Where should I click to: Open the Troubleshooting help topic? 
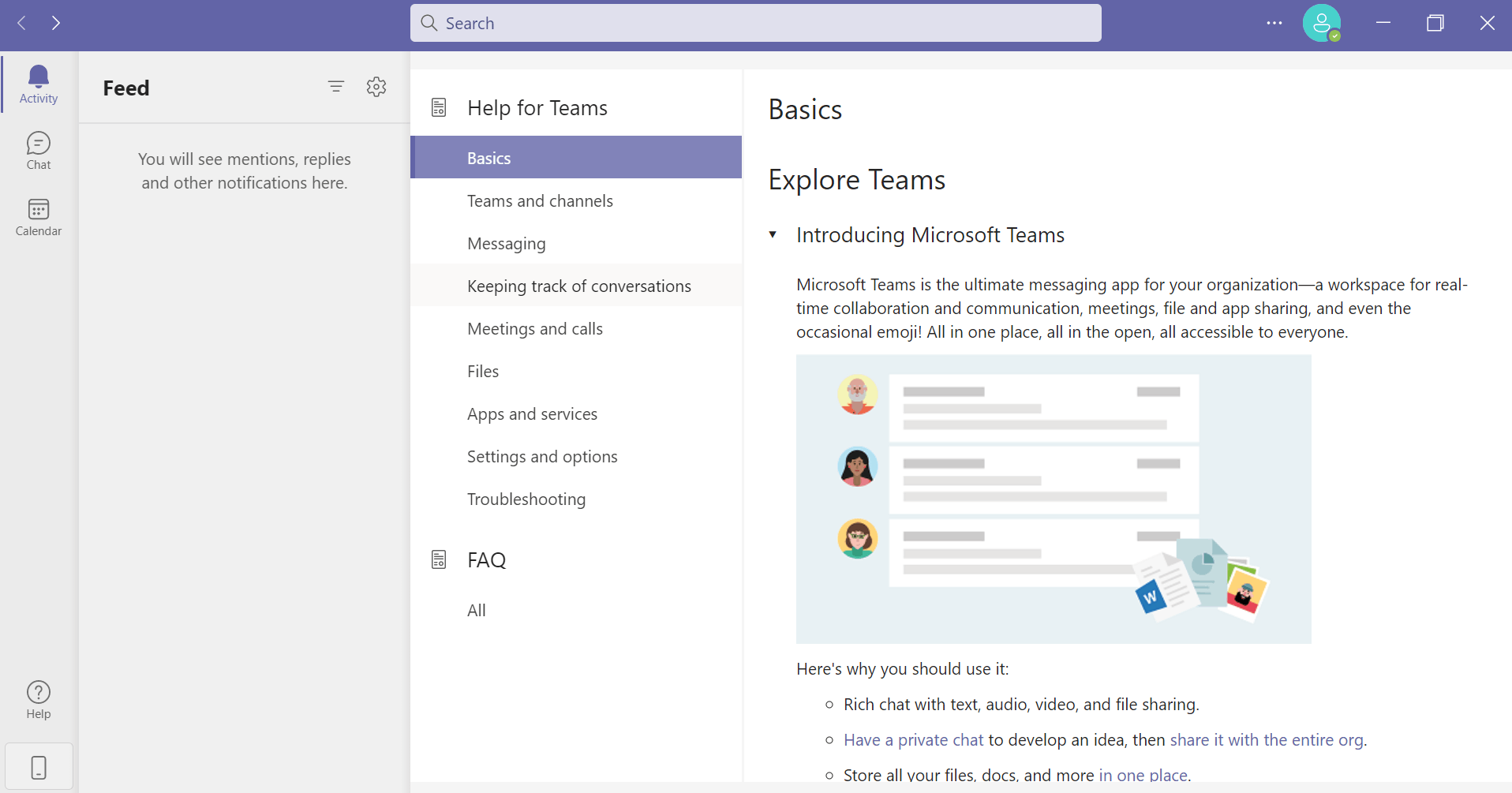pos(576,499)
